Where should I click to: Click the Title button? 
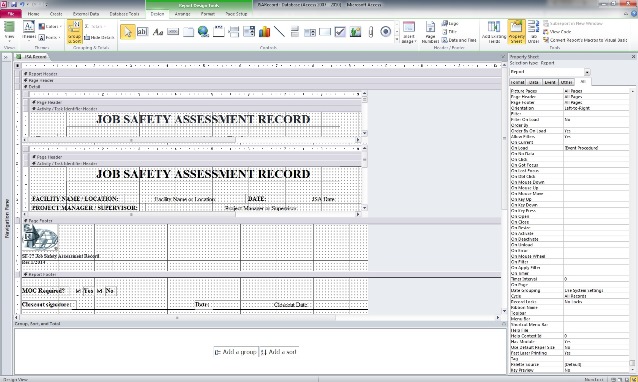click(x=449, y=32)
